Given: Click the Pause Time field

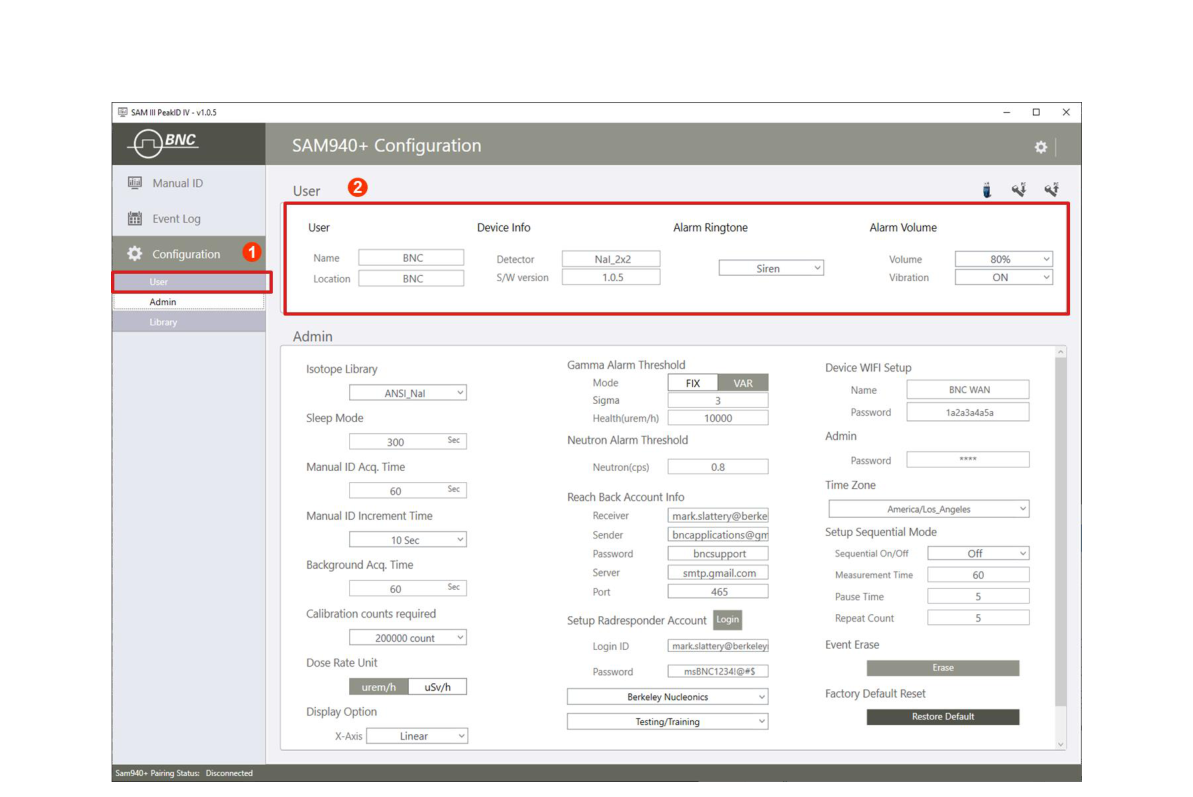Looking at the screenshot, I should coord(978,596).
